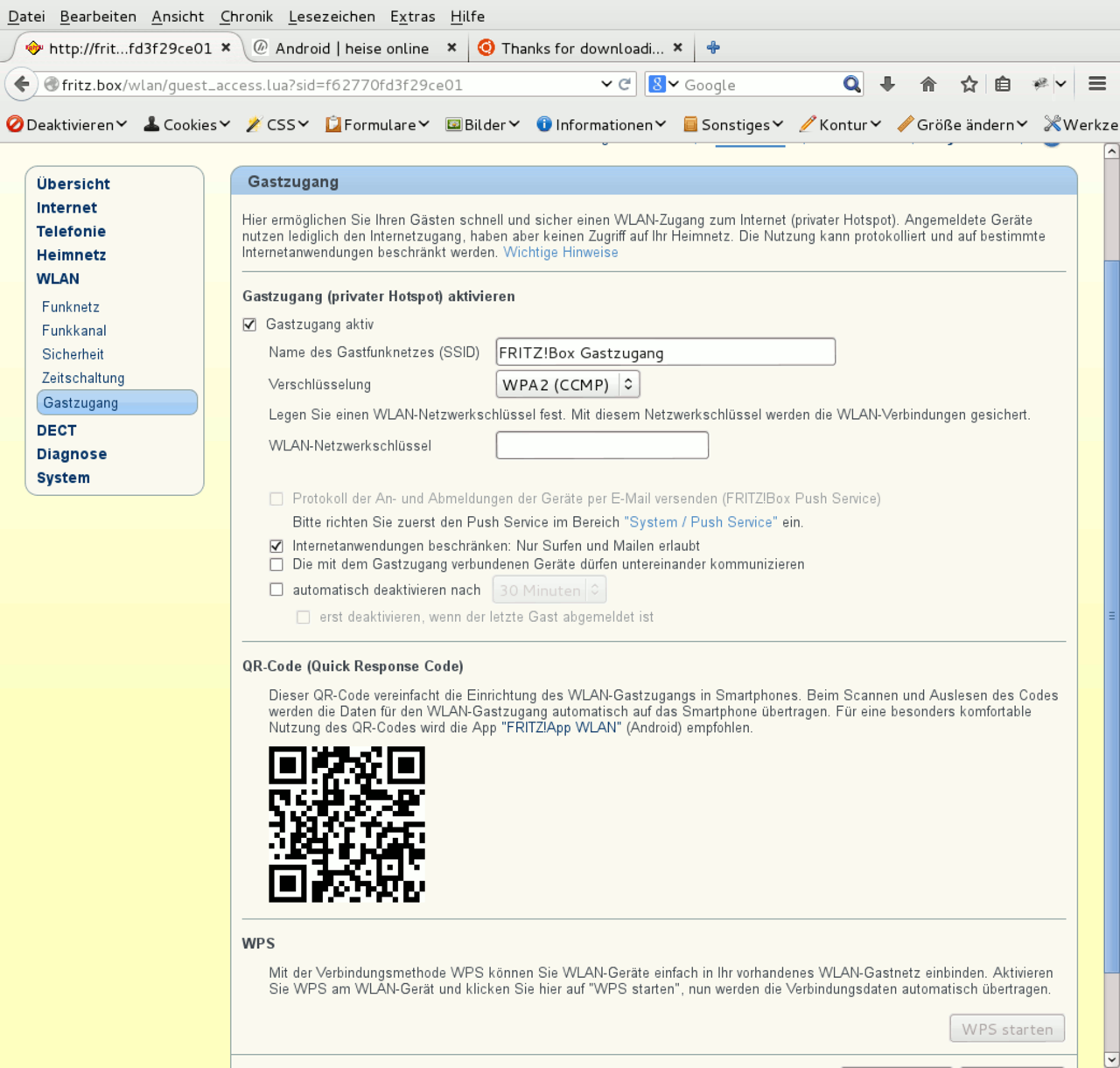Screen dimensions: 1120x1068
Task: Select Funkkanal under WLAN
Action: point(74,331)
